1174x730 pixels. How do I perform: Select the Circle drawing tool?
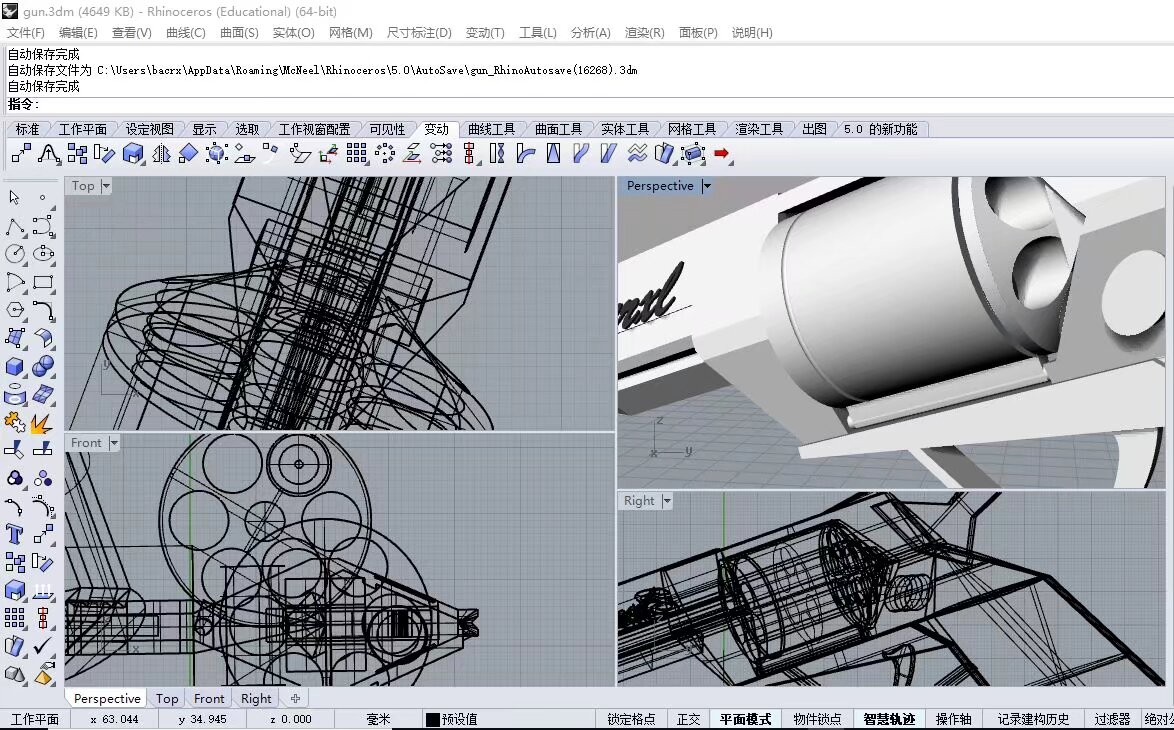[14, 254]
